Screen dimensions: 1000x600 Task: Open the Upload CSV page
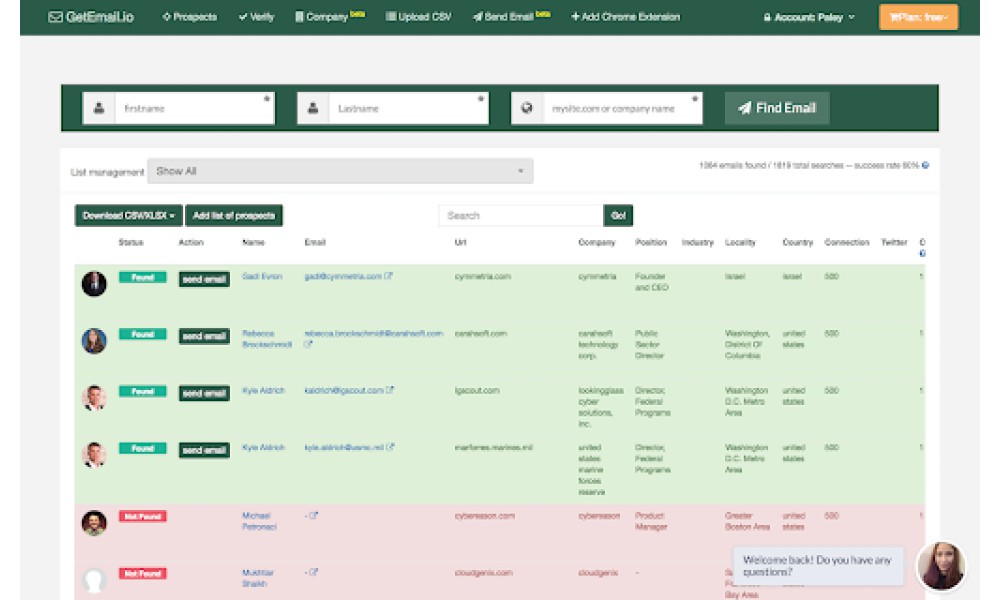[418, 17]
